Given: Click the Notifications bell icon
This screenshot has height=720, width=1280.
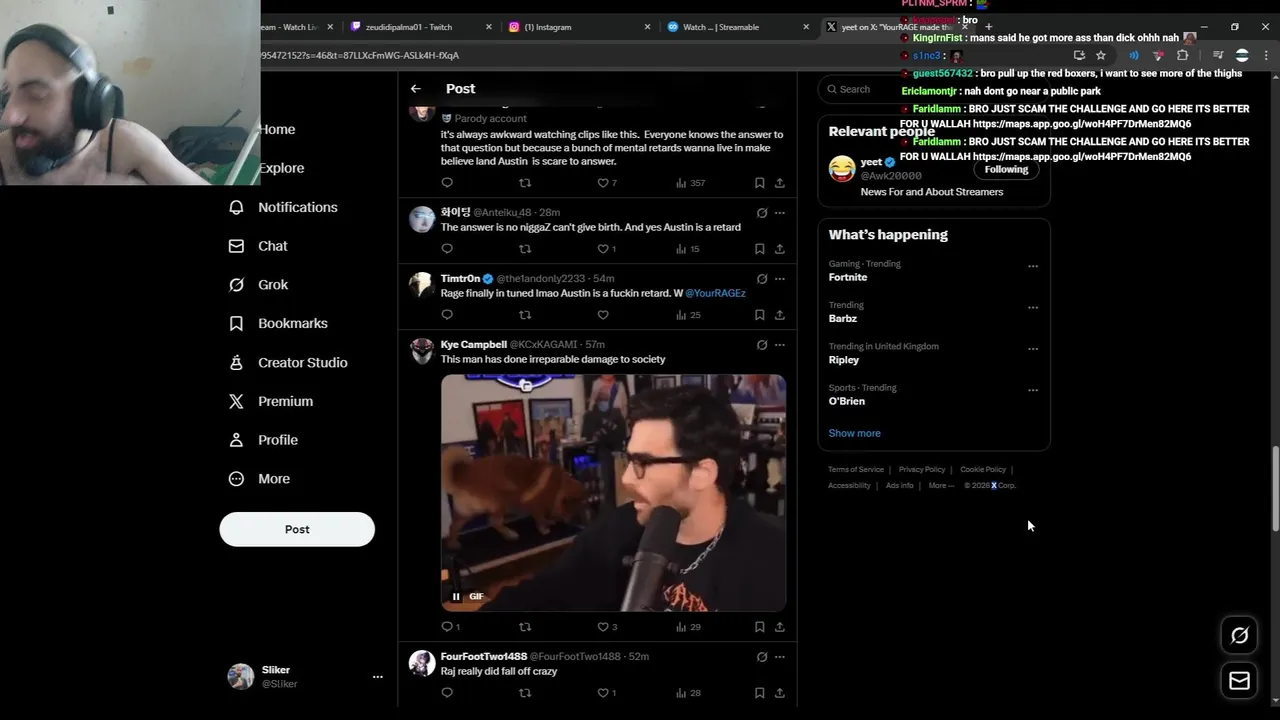Looking at the screenshot, I should tap(236, 207).
